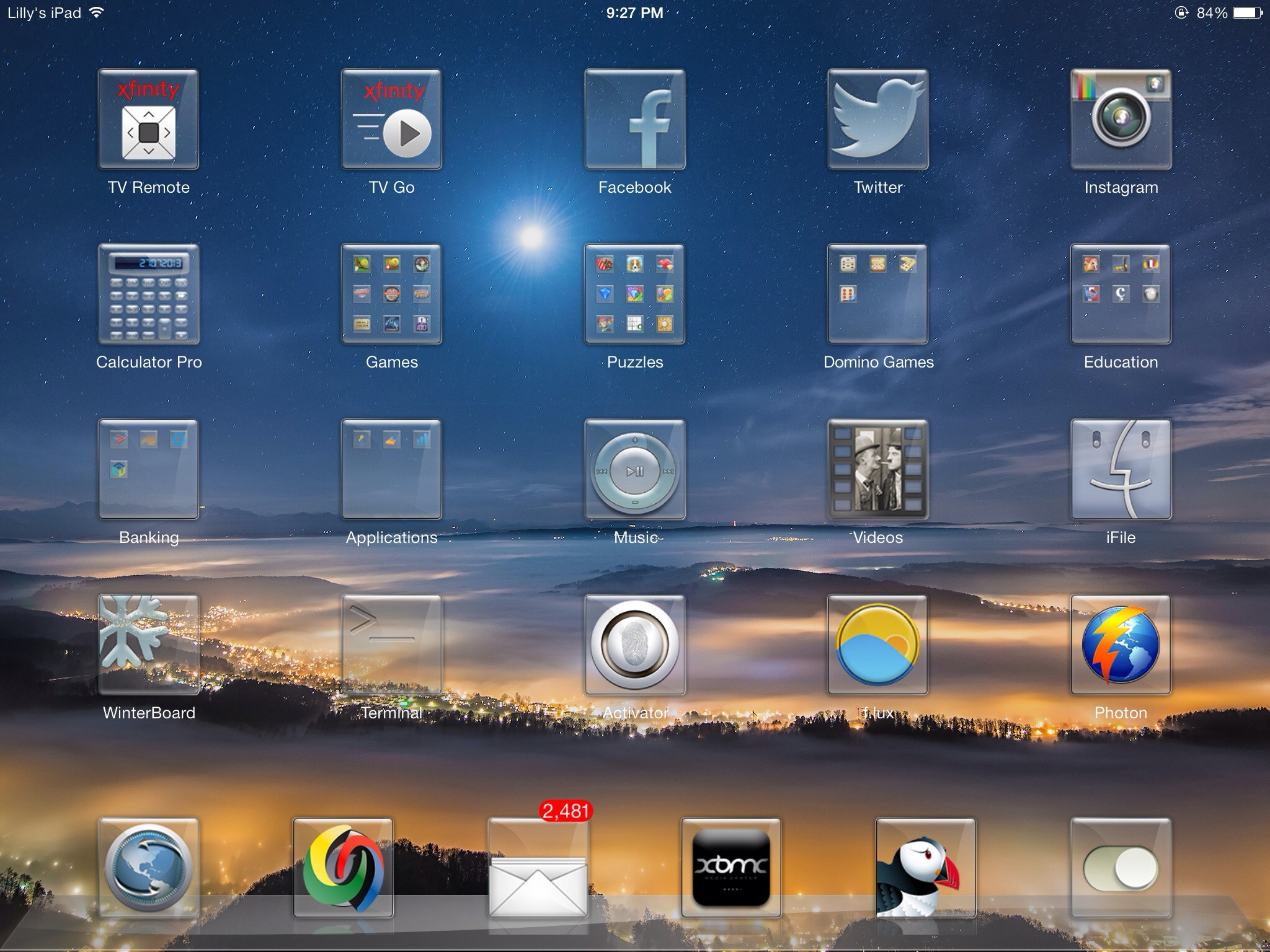This screenshot has width=1270, height=952.
Task: Expand the Puzzles folder
Action: click(x=634, y=294)
